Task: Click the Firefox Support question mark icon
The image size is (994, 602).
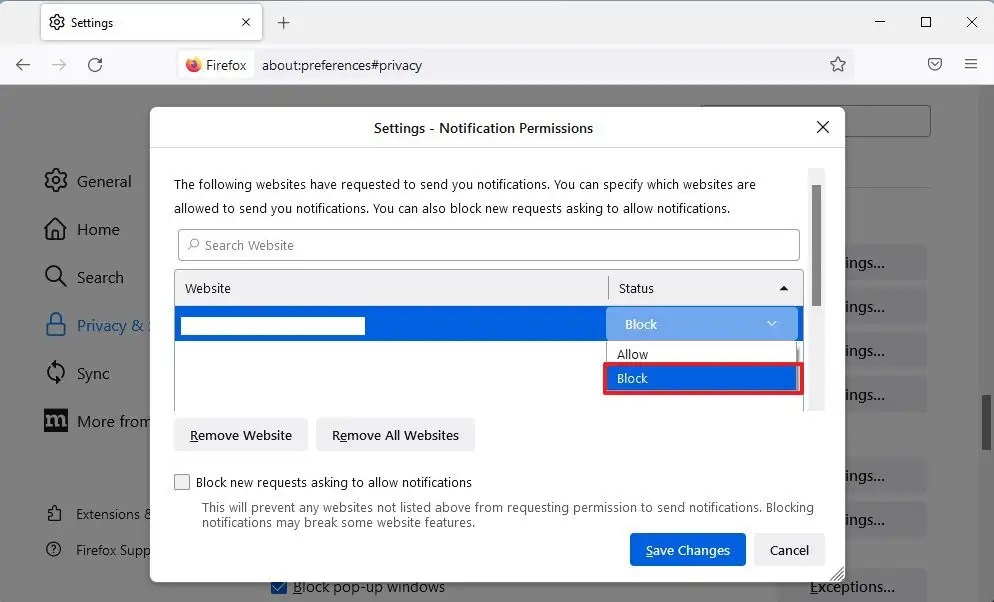Action: (x=54, y=549)
